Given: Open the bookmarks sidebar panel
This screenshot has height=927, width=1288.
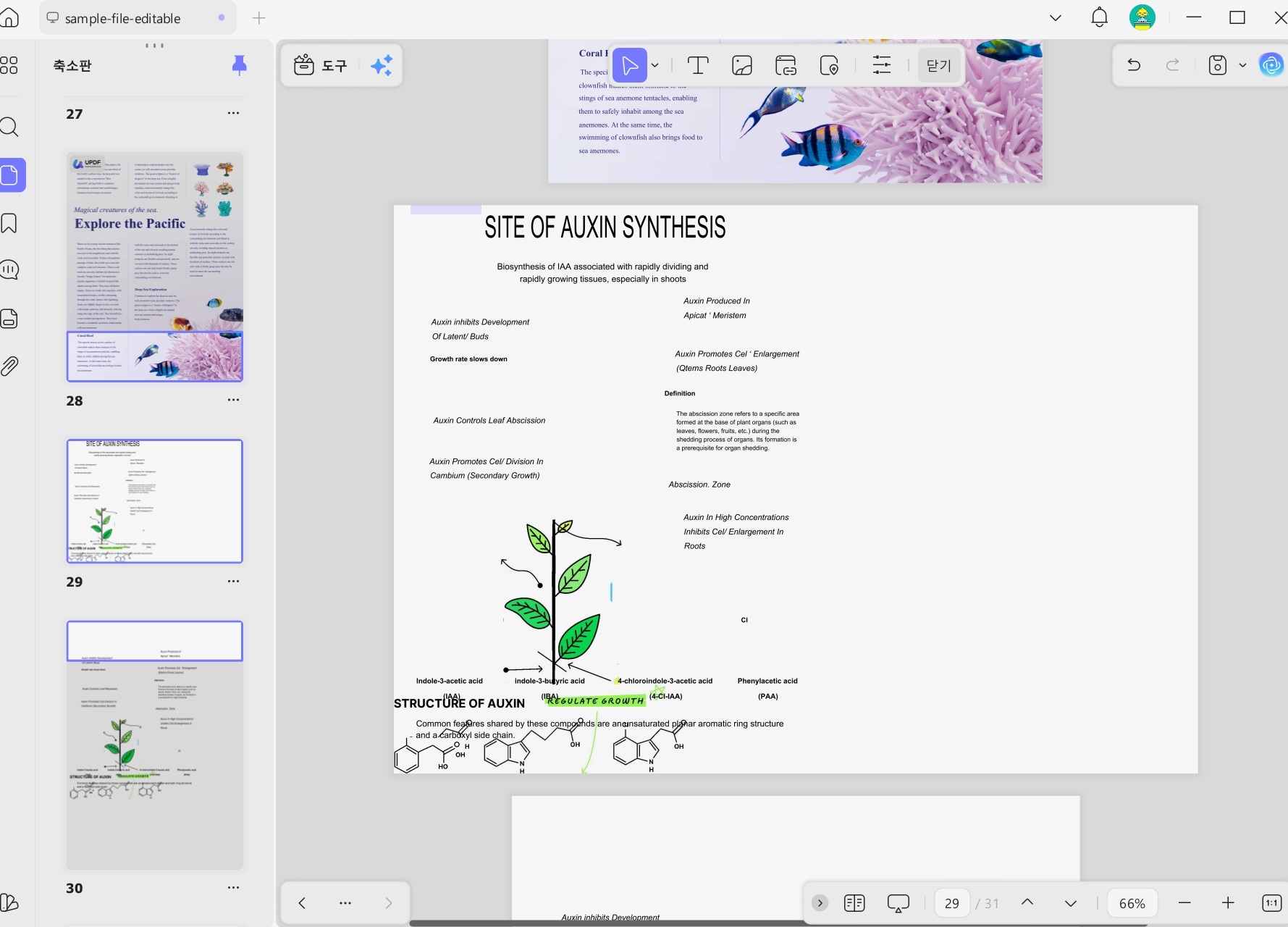Looking at the screenshot, I should click(9, 223).
